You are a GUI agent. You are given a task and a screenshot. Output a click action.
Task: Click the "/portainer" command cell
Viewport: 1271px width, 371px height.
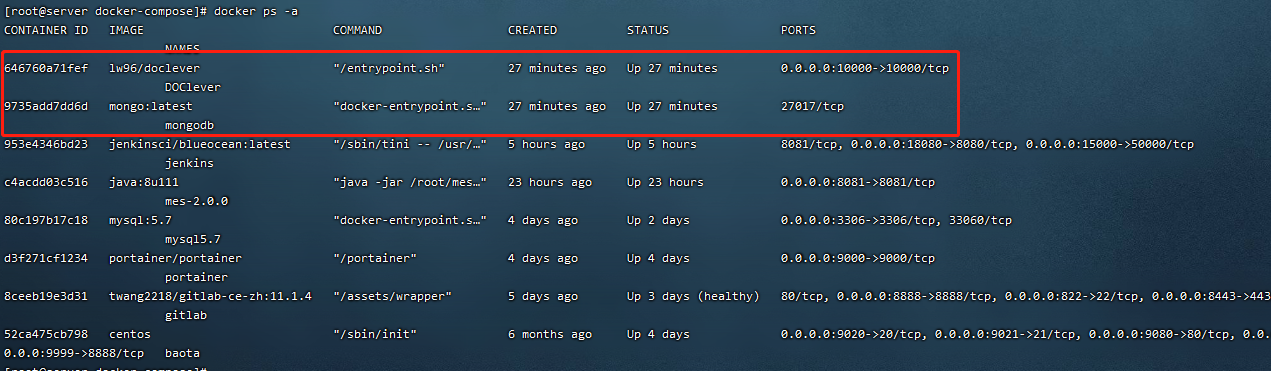[374, 258]
